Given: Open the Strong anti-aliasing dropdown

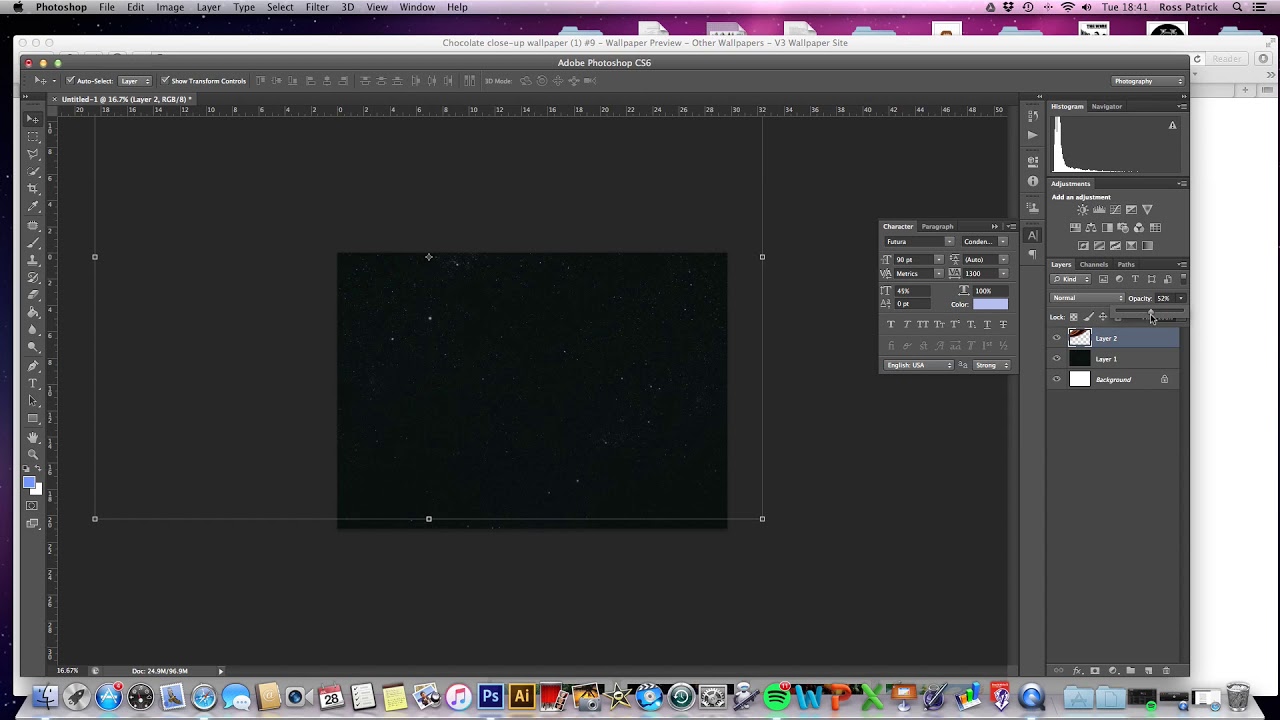Looking at the screenshot, I should click(991, 365).
